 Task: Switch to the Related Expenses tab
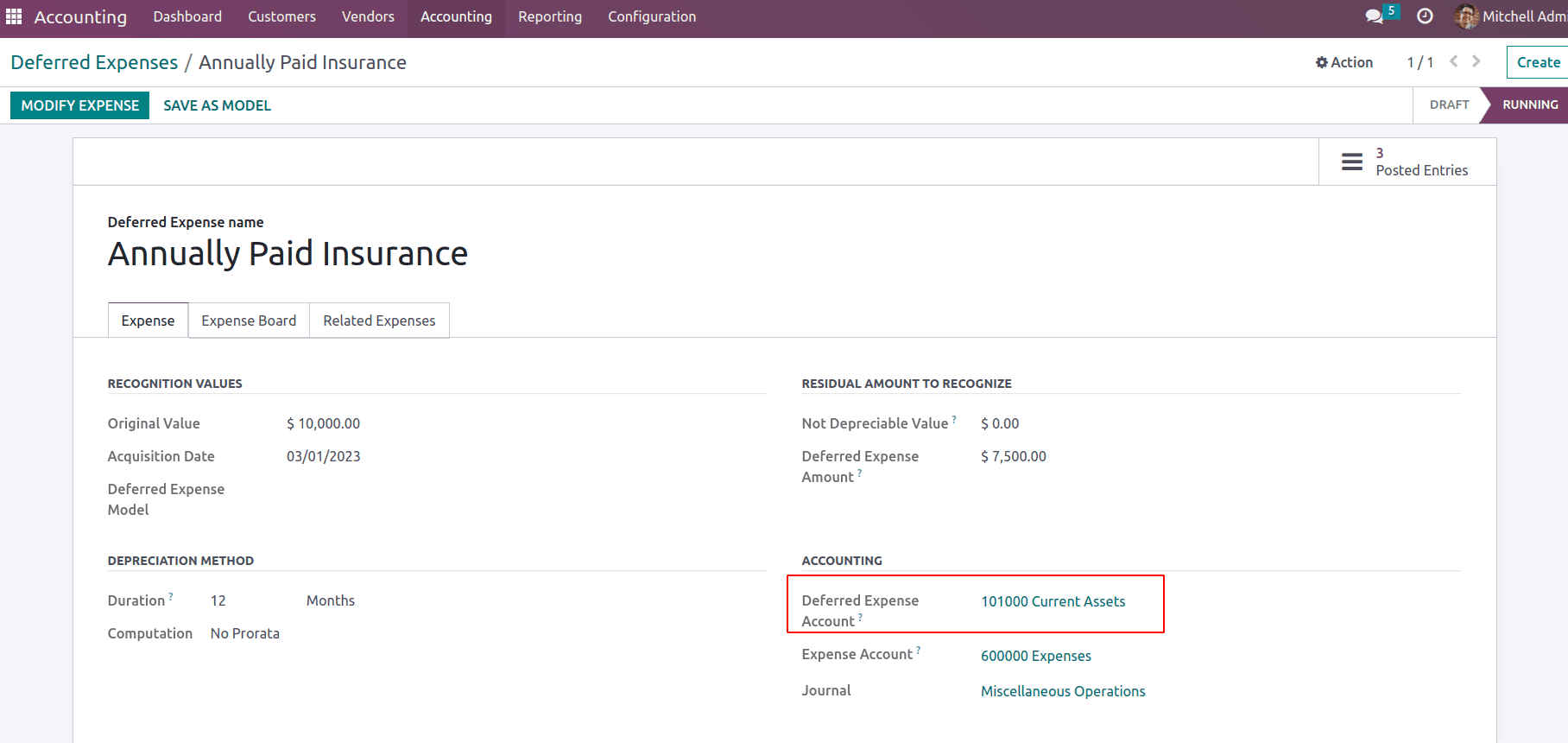pyautogui.click(x=379, y=321)
